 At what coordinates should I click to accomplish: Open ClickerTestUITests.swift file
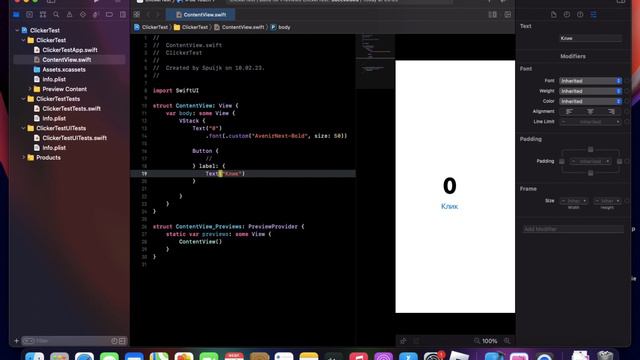(74, 138)
